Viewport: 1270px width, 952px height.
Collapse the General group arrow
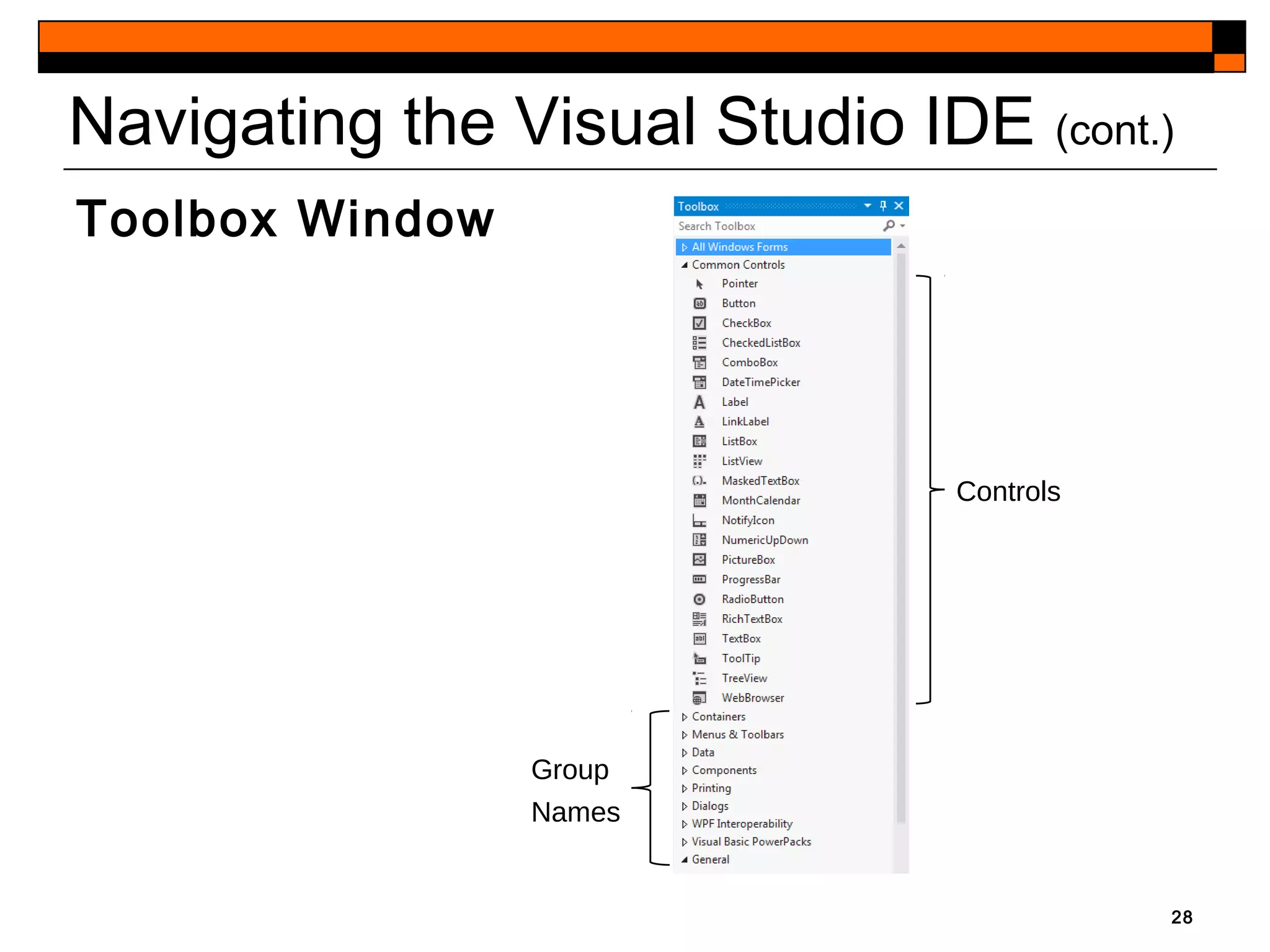coord(685,860)
